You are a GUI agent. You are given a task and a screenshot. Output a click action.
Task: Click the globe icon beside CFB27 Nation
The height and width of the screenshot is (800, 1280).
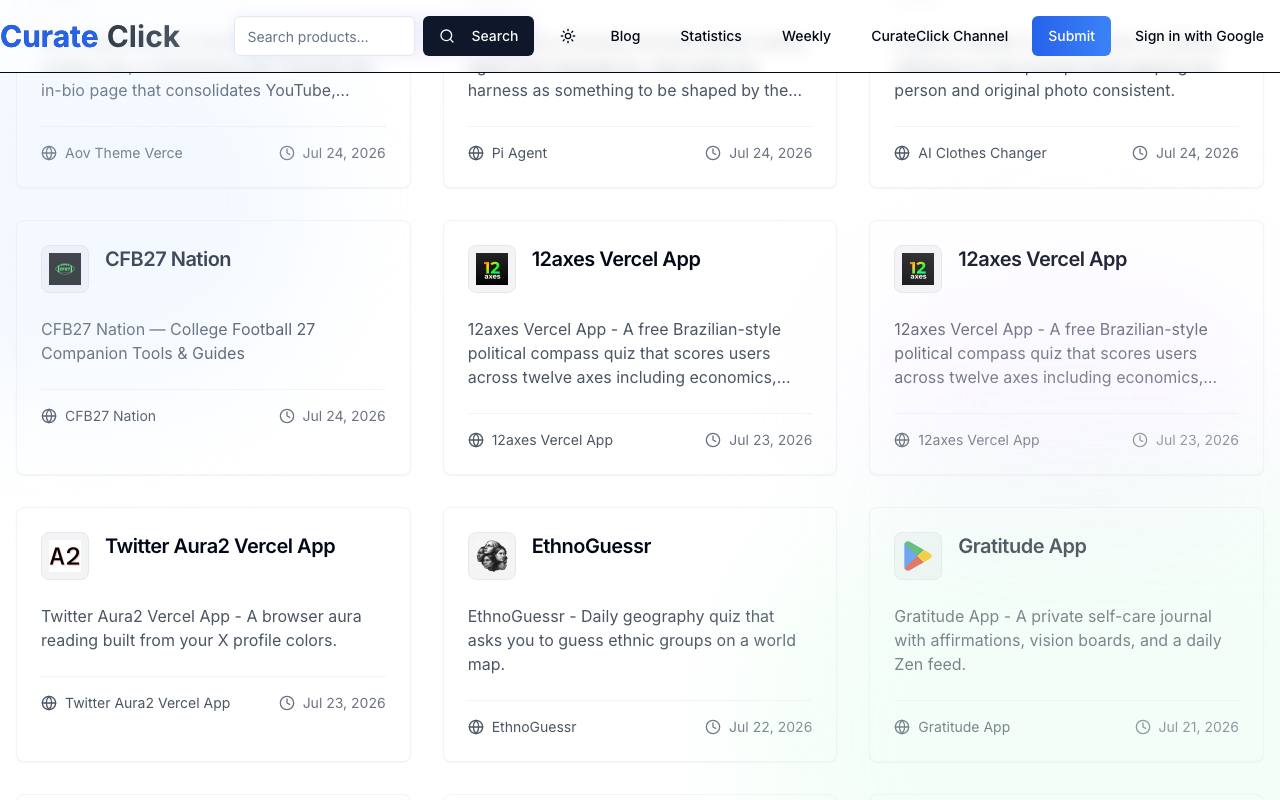tap(49, 416)
